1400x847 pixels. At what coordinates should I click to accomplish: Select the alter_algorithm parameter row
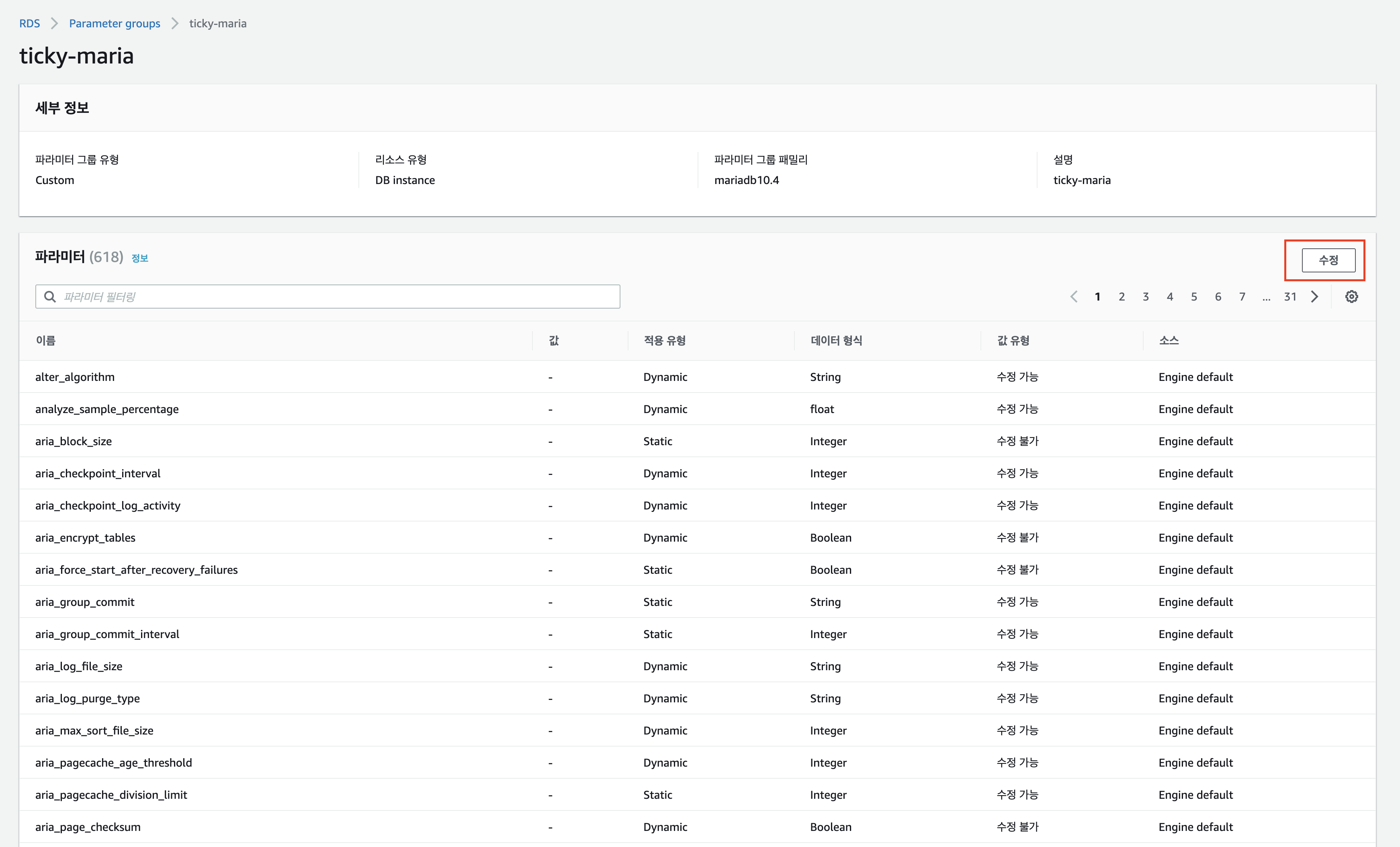click(x=74, y=376)
